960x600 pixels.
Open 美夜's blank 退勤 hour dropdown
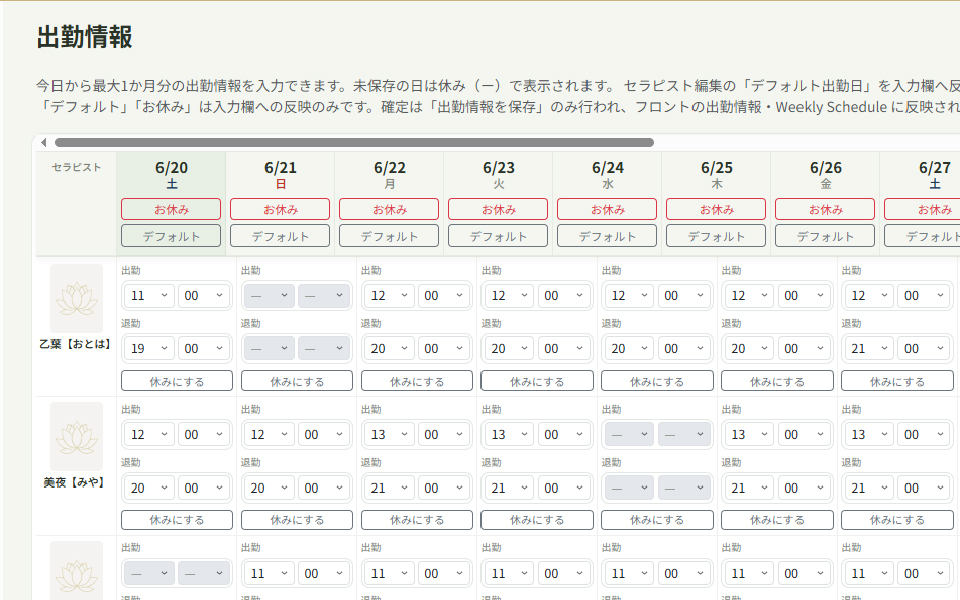(x=629, y=488)
